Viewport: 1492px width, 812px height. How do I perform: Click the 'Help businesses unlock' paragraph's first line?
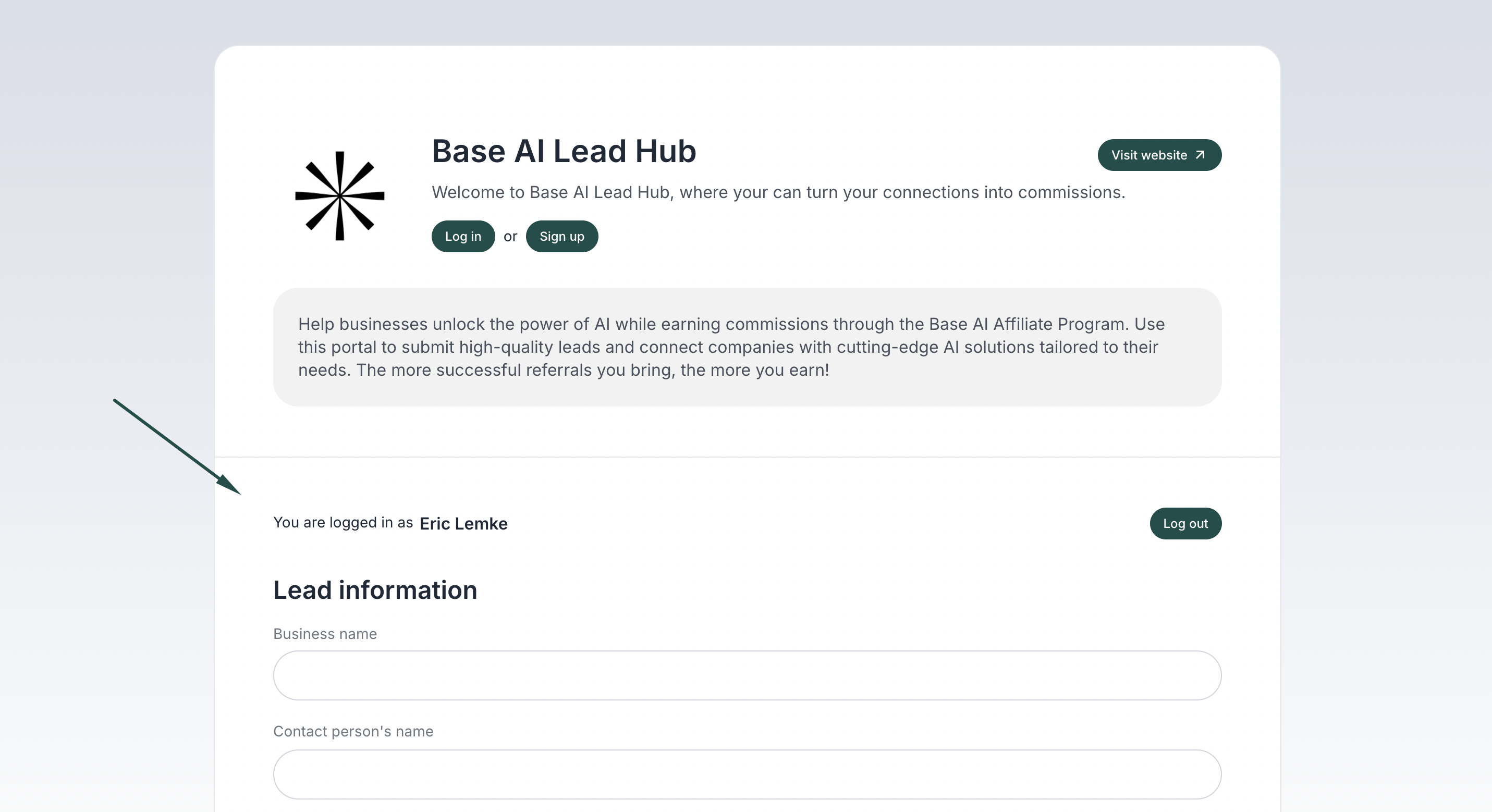tap(731, 324)
